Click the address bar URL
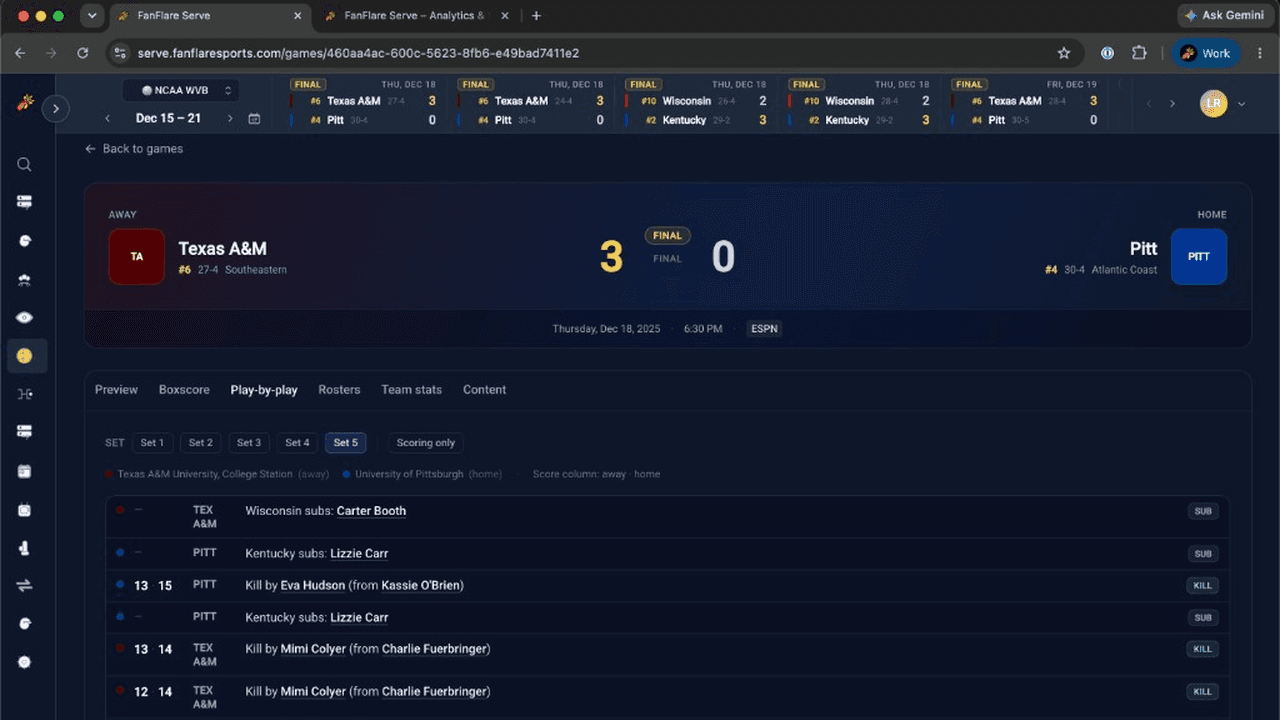The height and width of the screenshot is (720, 1280). pyautogui.click(x=358, y=53)
